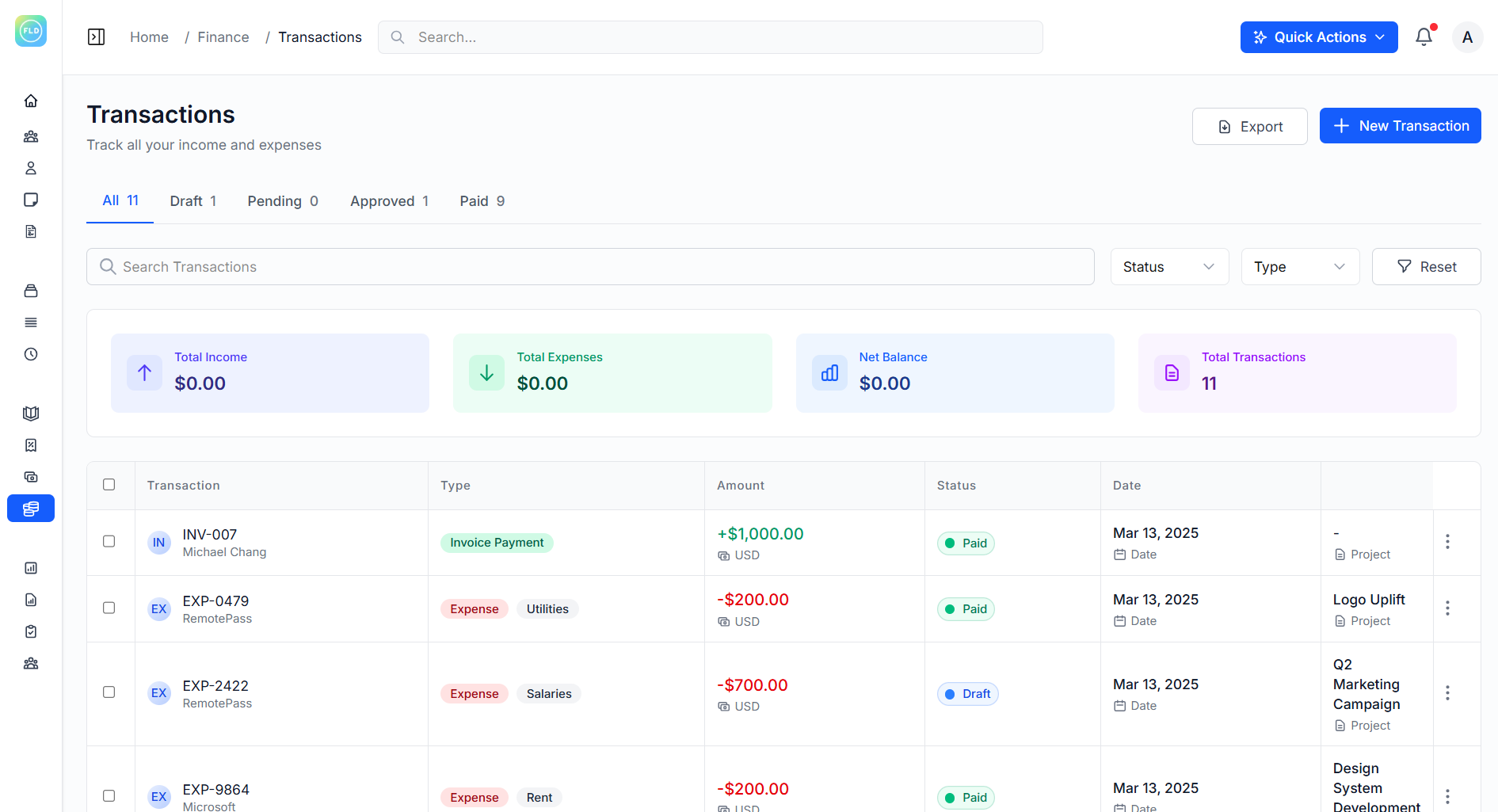Viewport: 1498px width, 812px height.
Task: Reset the transaction filters
Action: [1427, 267]
